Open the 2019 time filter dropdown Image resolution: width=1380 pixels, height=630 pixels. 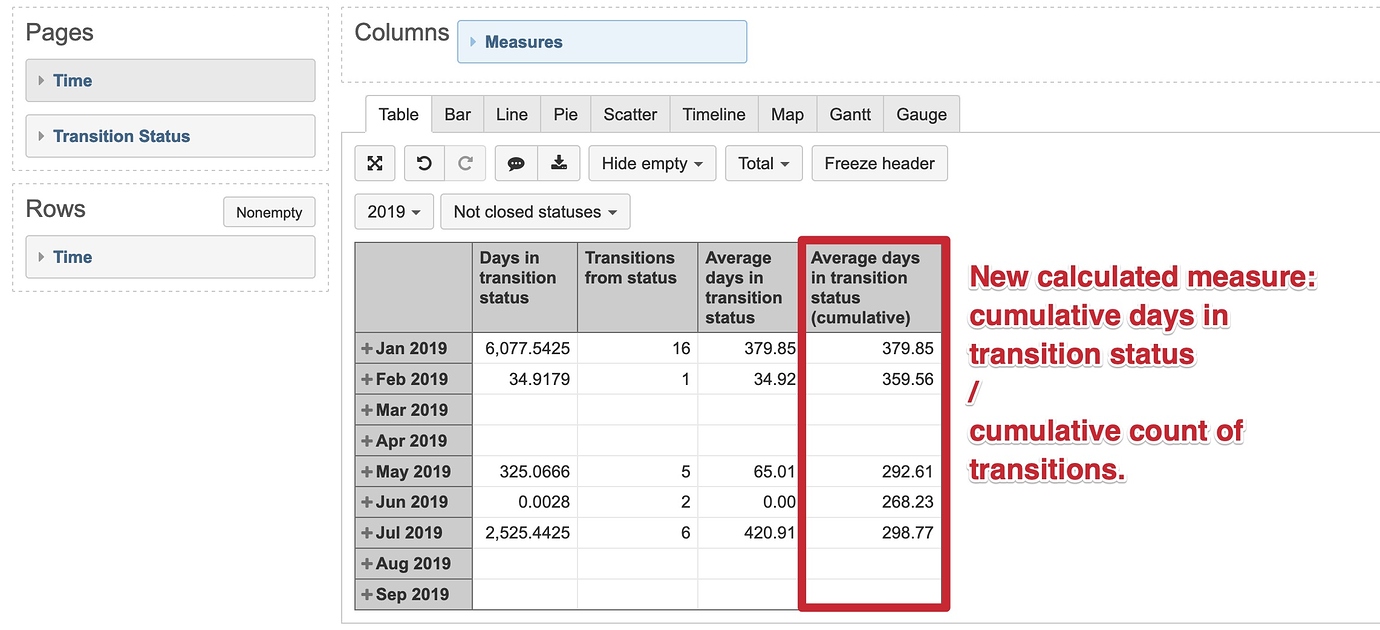393,211
